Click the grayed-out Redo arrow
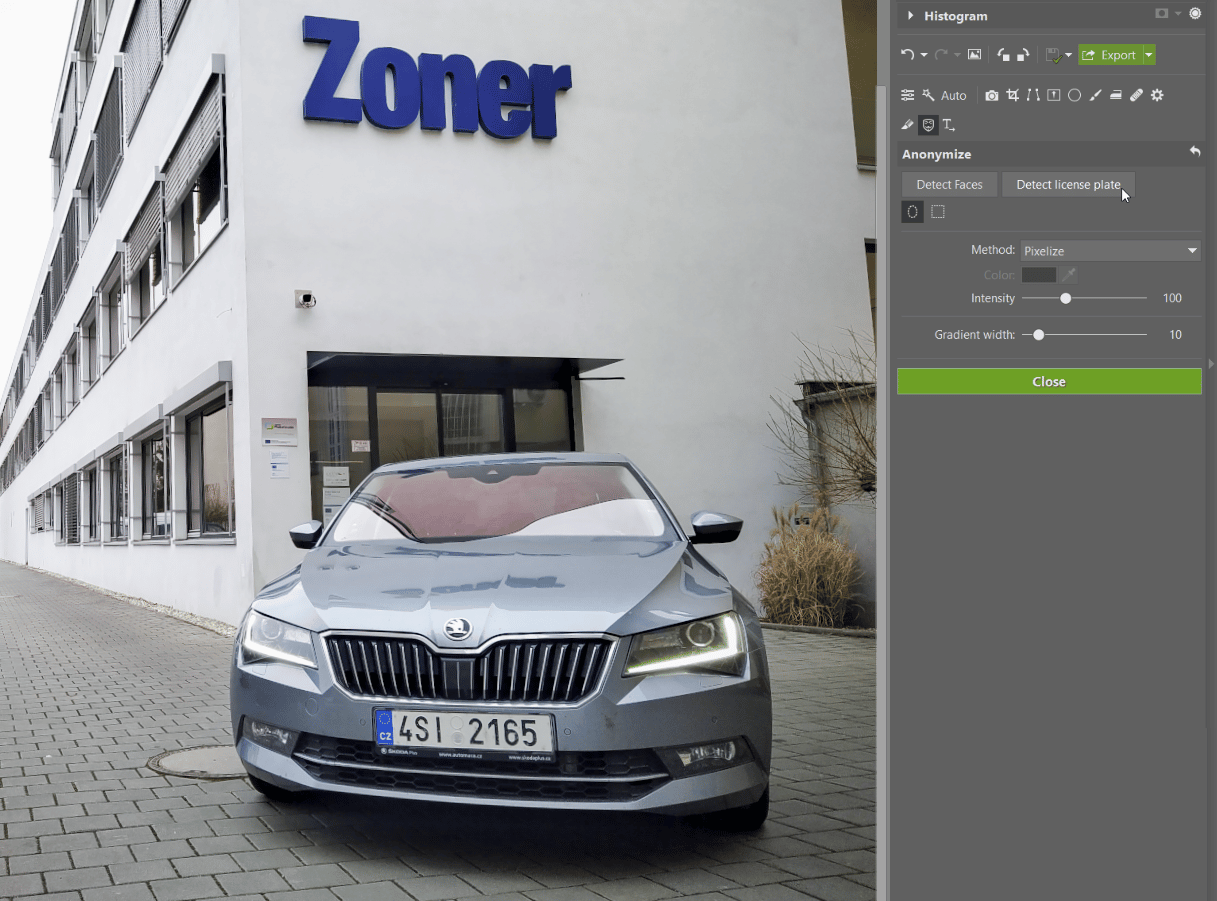This screenshot has width=1217, height=901. click(x=941, y=55)
